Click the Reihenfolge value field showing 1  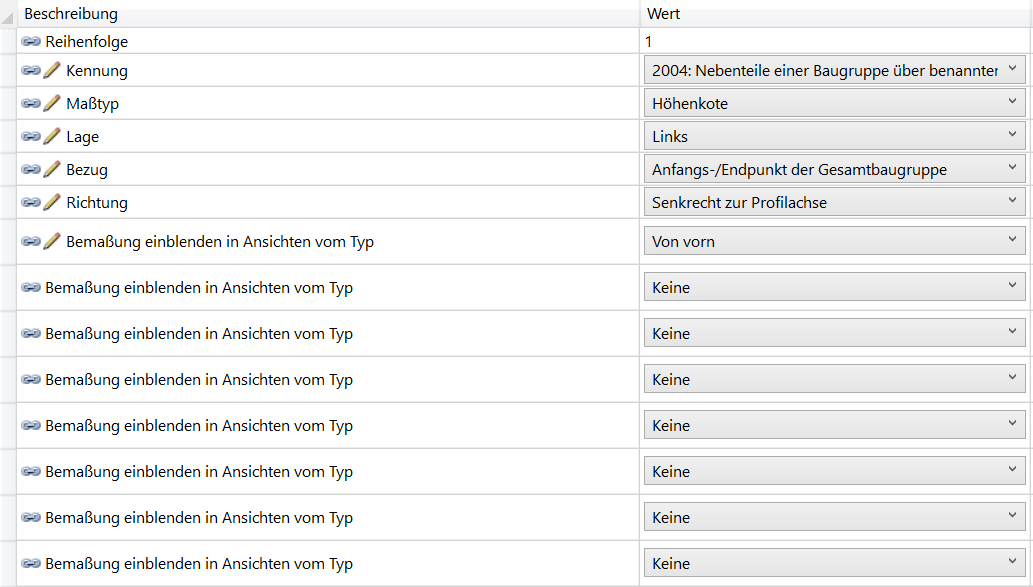pos(836,42)
